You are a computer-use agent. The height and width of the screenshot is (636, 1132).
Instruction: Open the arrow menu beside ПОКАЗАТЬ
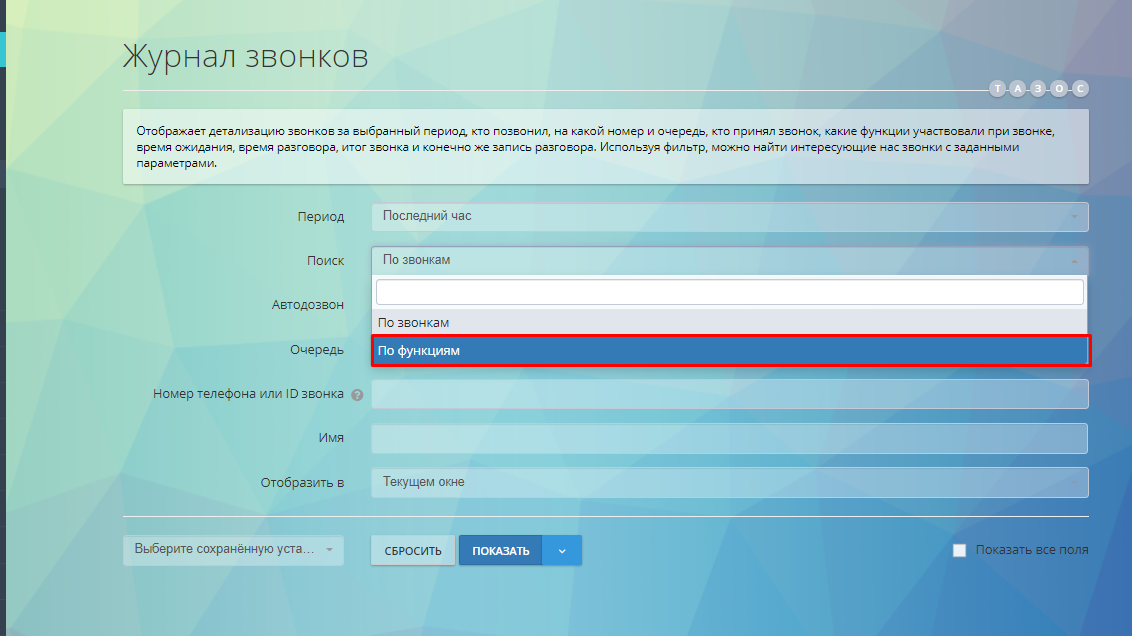(x=562, y=551)
